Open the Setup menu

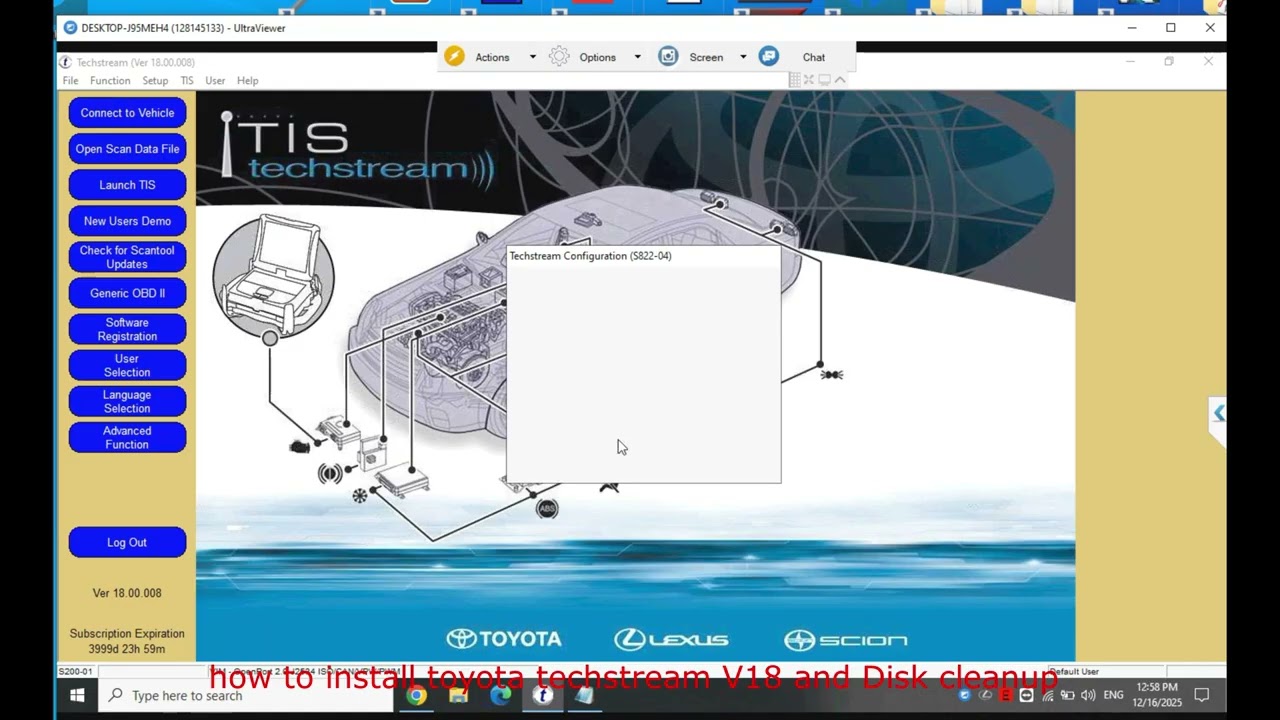155,81
